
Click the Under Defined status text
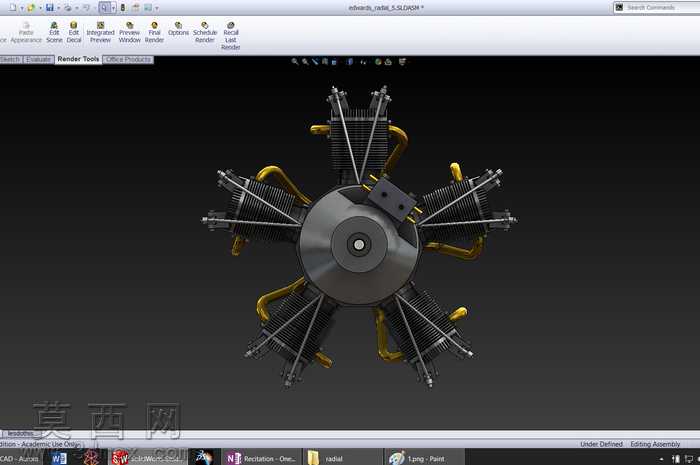pos(601,444)
